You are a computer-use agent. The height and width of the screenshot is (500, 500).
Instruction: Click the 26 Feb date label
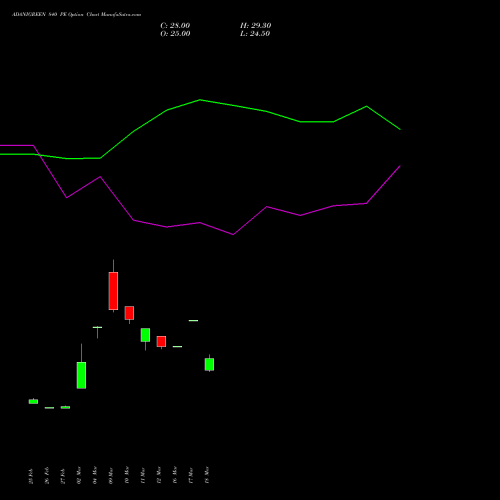[x=47, y=476]
